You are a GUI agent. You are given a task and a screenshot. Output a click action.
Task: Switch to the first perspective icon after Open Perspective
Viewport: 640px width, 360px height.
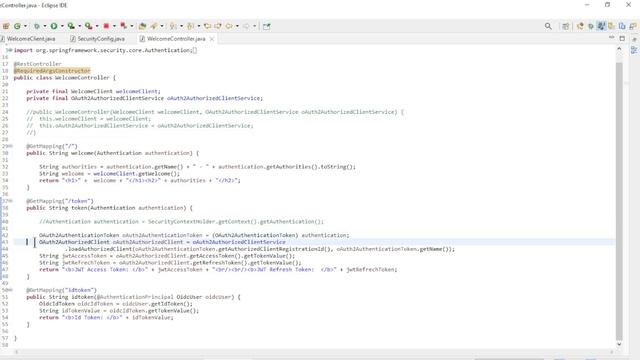[x=580, y=26]
